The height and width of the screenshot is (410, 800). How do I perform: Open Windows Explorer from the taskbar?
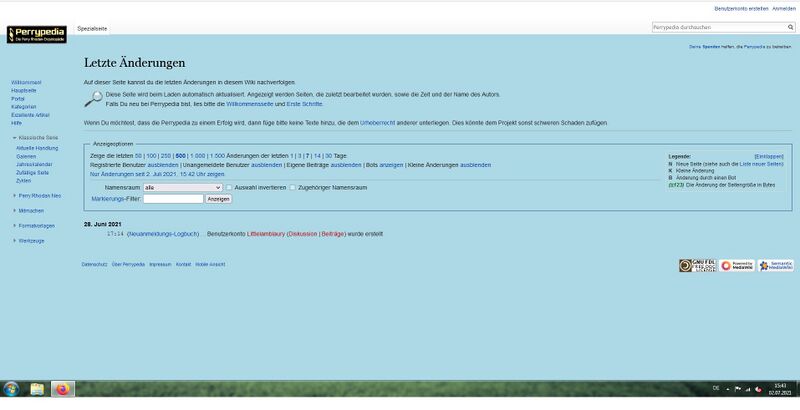pyautogui.click(x=37, y=388)
